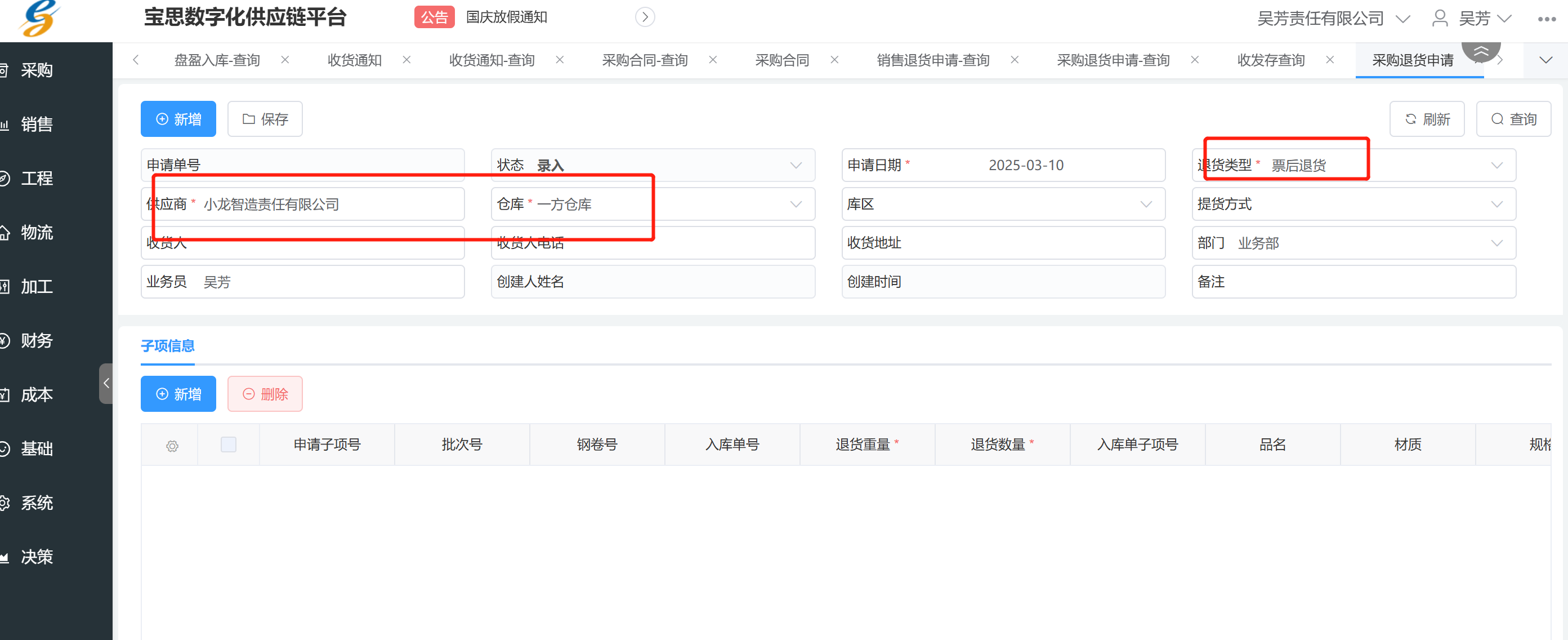Screen dimensions: 1568x640
Task: Collapse the header with double-chevron button
Action: pos(1480,51)
